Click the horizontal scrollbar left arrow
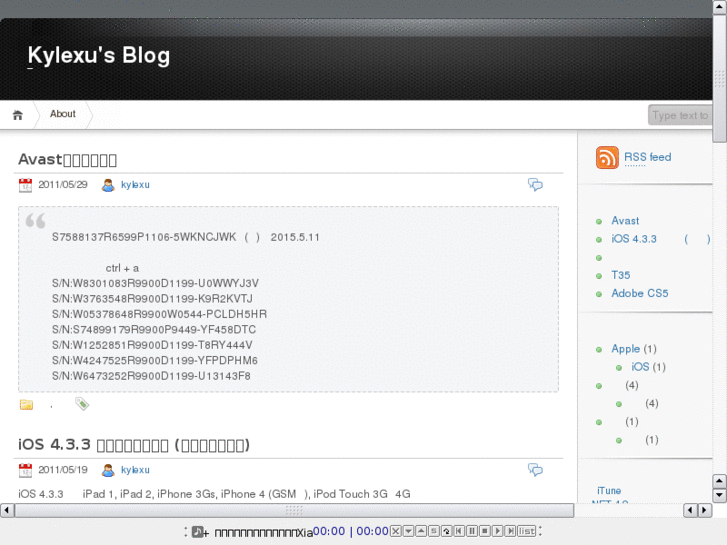 [x=6, y=510]
